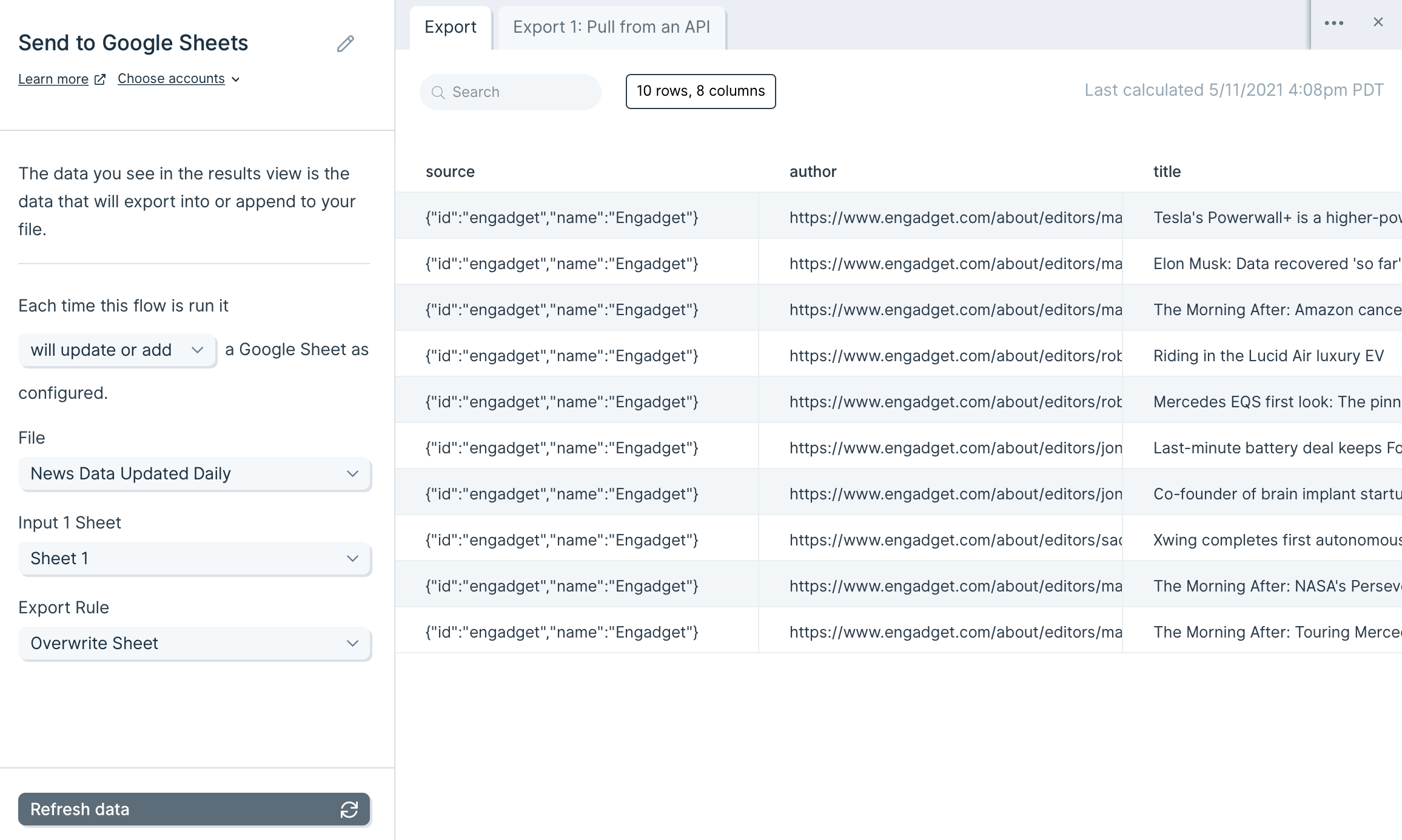Viewport: 1402px width, 840px height.
Task: Click the 10 rows, 8 columns button
Action: (x=700, y=91)
